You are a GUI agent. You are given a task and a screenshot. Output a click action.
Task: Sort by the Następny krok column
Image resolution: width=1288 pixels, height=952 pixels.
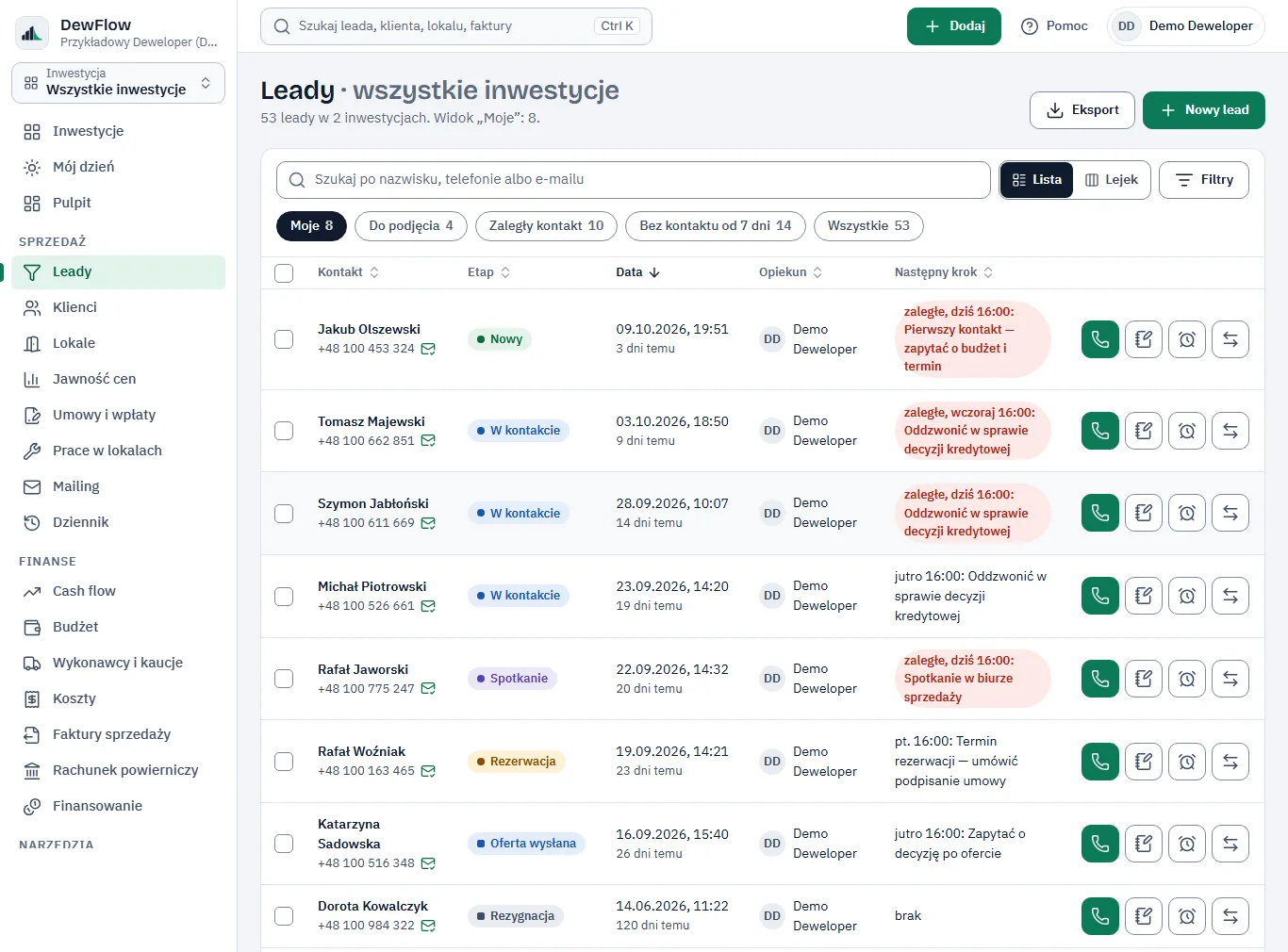pos(943,272)
